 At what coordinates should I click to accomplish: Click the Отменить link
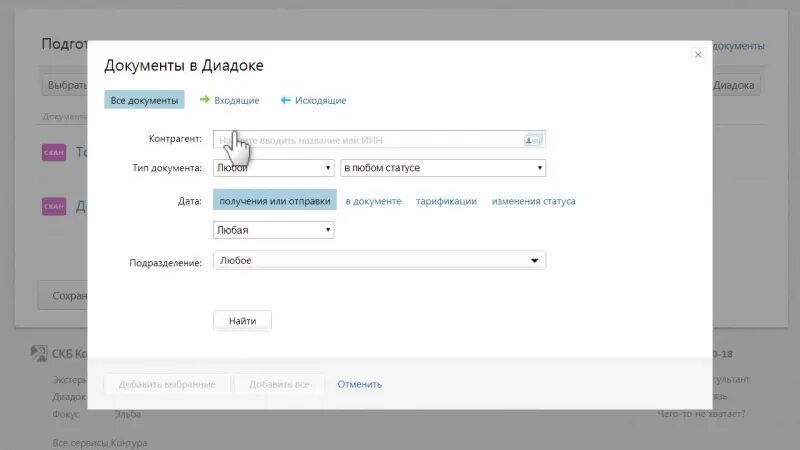click(359, 384)
